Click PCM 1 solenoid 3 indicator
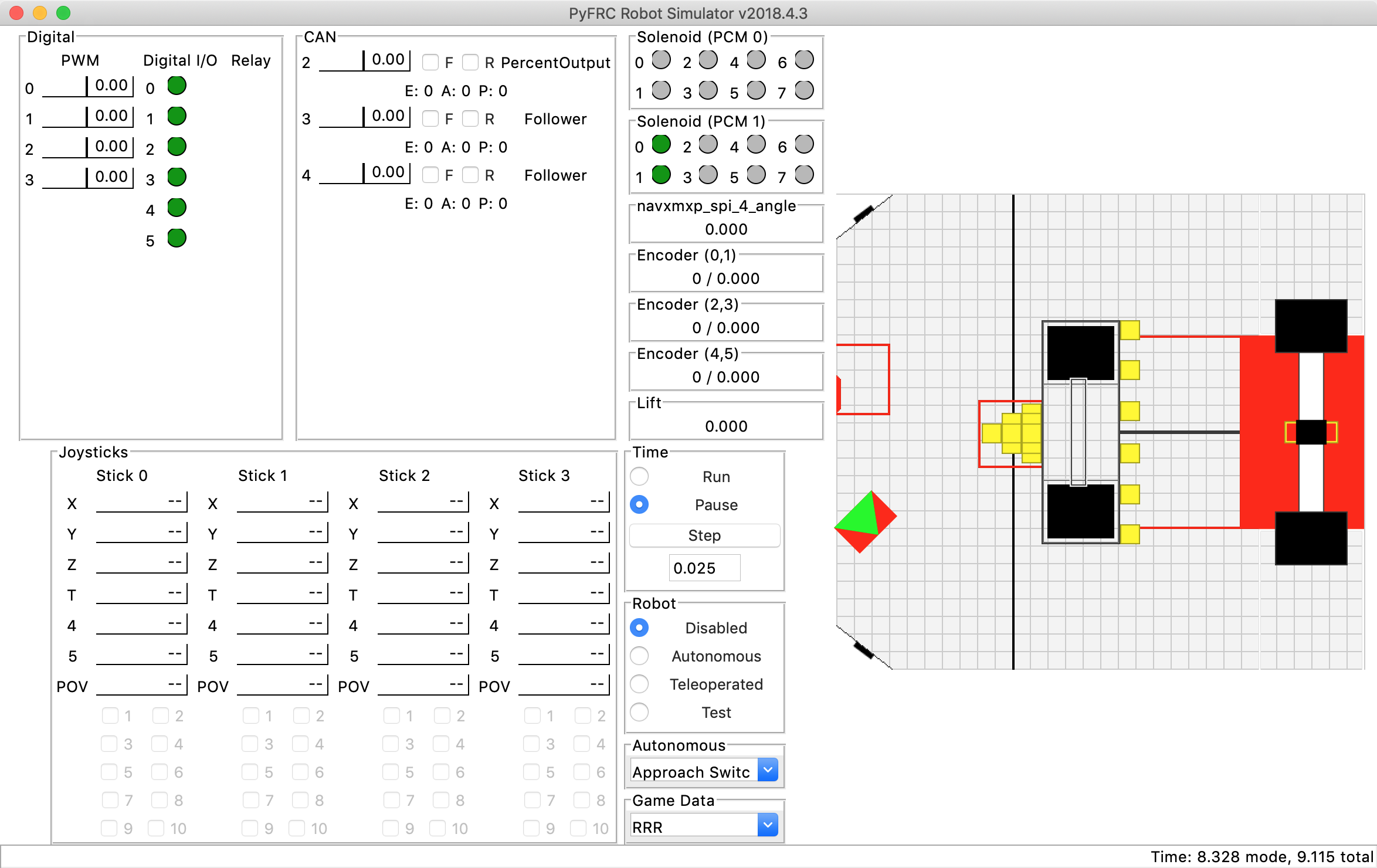1377x868 pixels. [708, 175]
